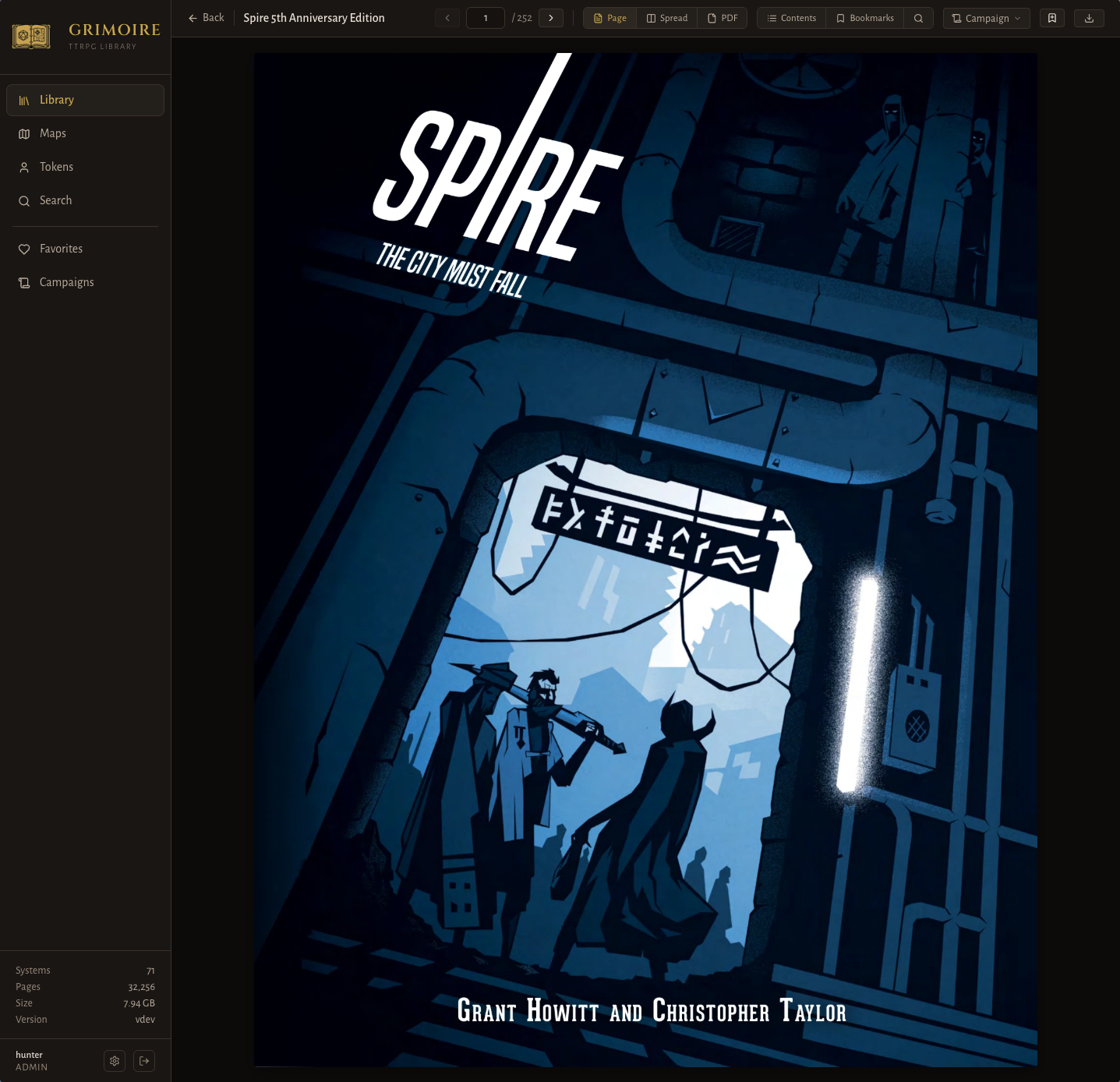
Task: Click the Version value 'vdev'
Action: pos(145,1020)
